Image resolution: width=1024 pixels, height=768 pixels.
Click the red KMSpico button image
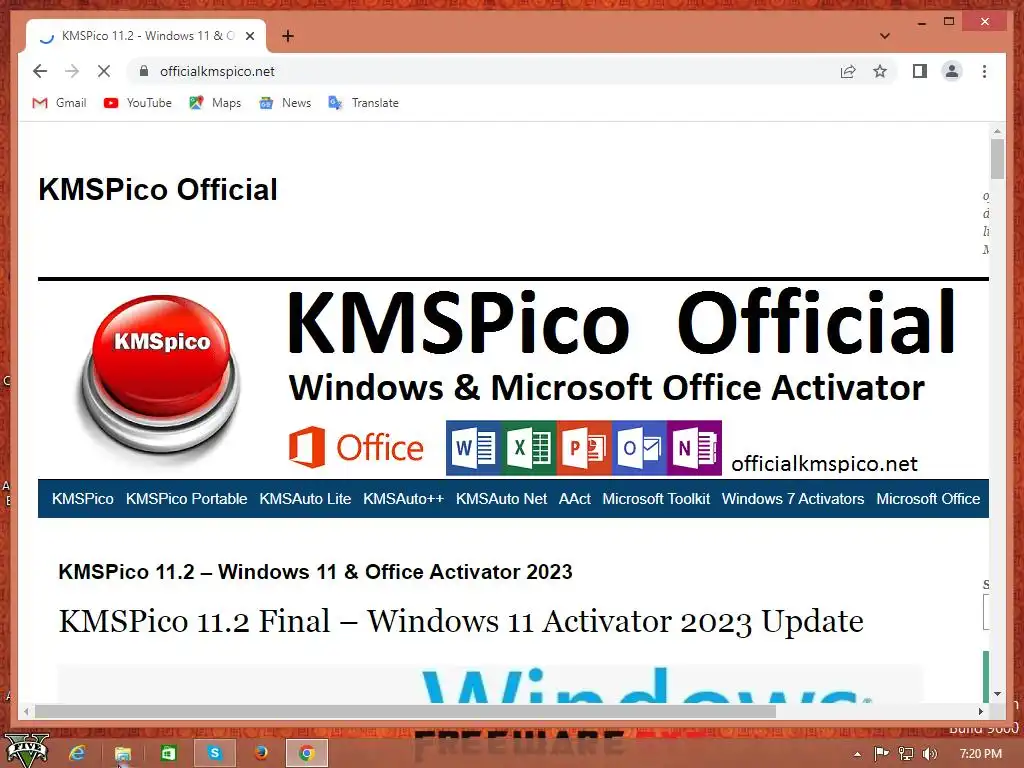pos(160,377)
